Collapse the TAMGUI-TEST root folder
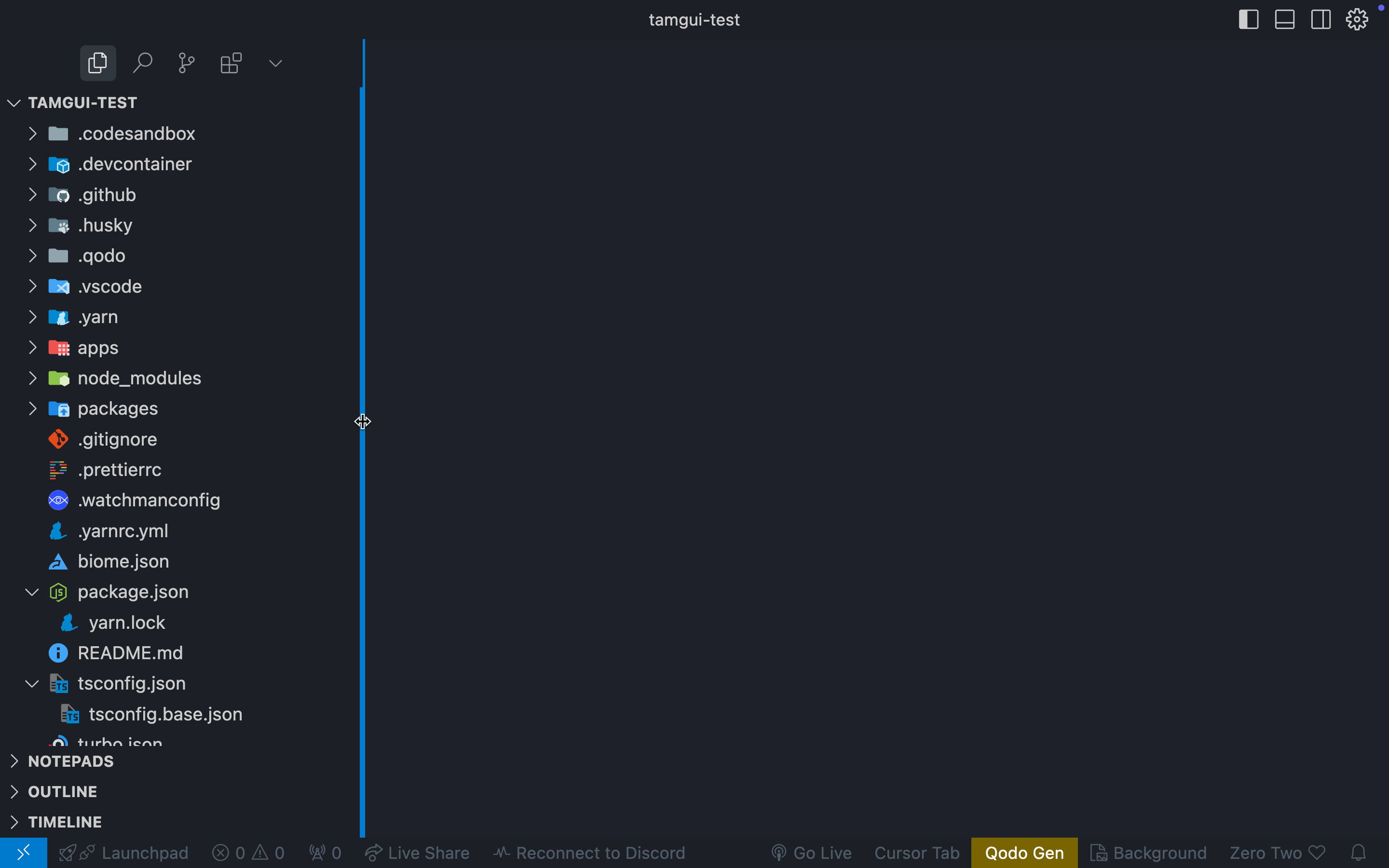The width and height of the screenshot is (1389, 868). (14, 103)
